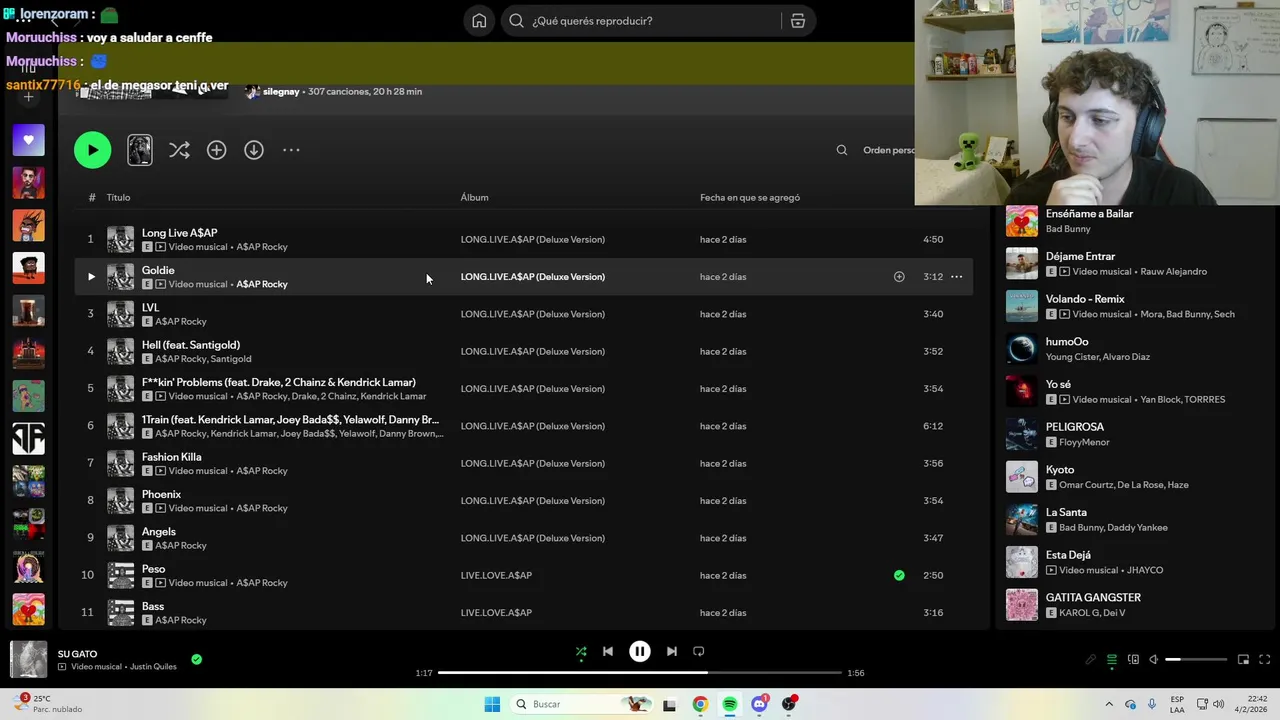Open playlist more options three dots

pos(291,150)
